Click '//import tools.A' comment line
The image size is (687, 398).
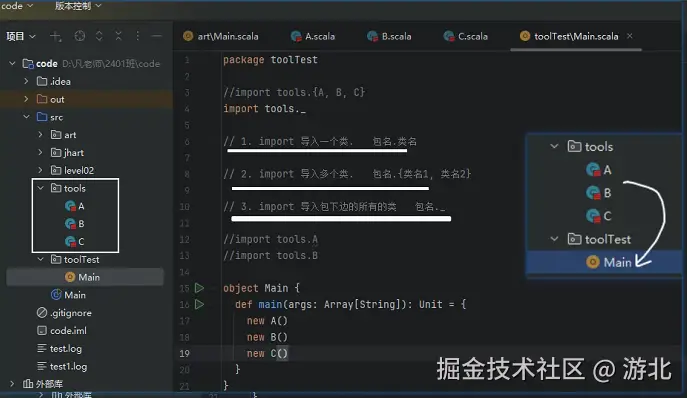[x=270, y=239]
